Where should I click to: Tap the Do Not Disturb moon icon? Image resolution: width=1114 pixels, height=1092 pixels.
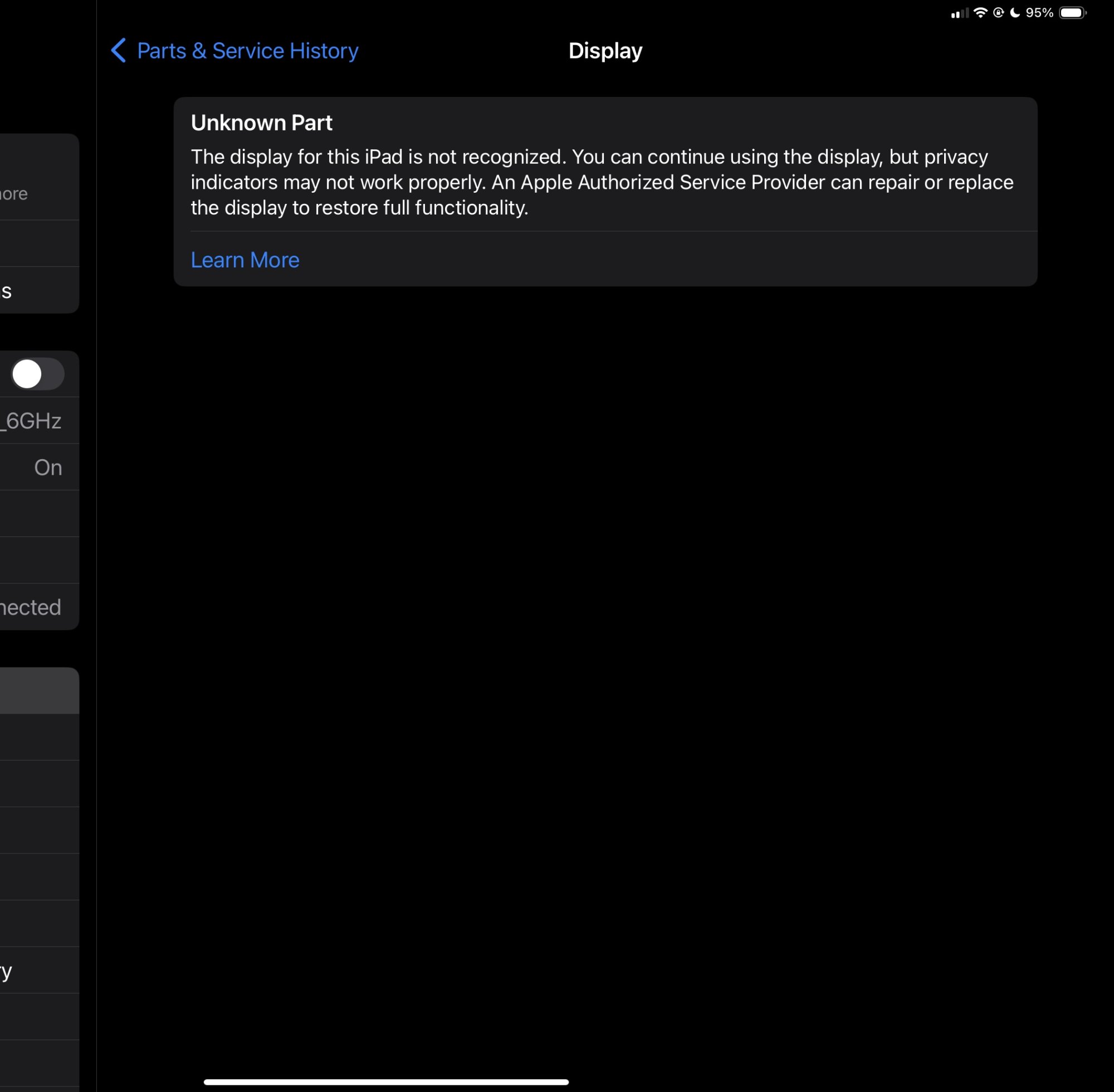pos(1015,13)
